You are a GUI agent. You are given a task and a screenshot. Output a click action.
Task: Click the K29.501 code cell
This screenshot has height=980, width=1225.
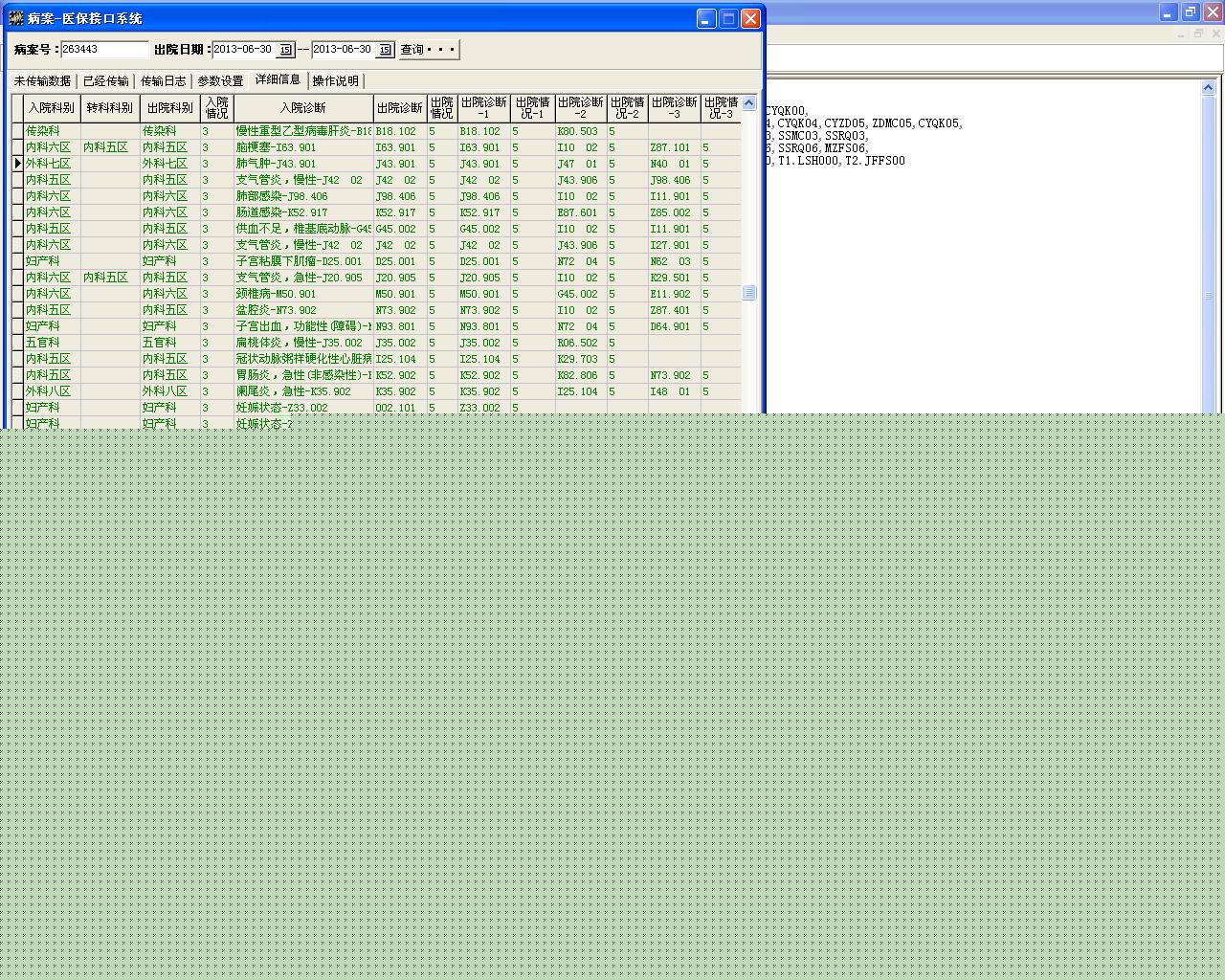click(x=674, y=278)
